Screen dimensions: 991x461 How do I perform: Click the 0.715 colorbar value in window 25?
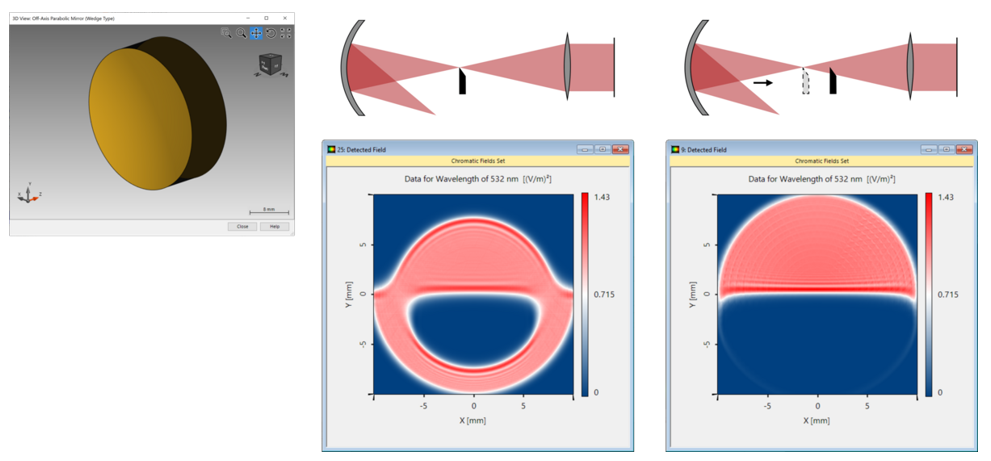pos(603,295)
